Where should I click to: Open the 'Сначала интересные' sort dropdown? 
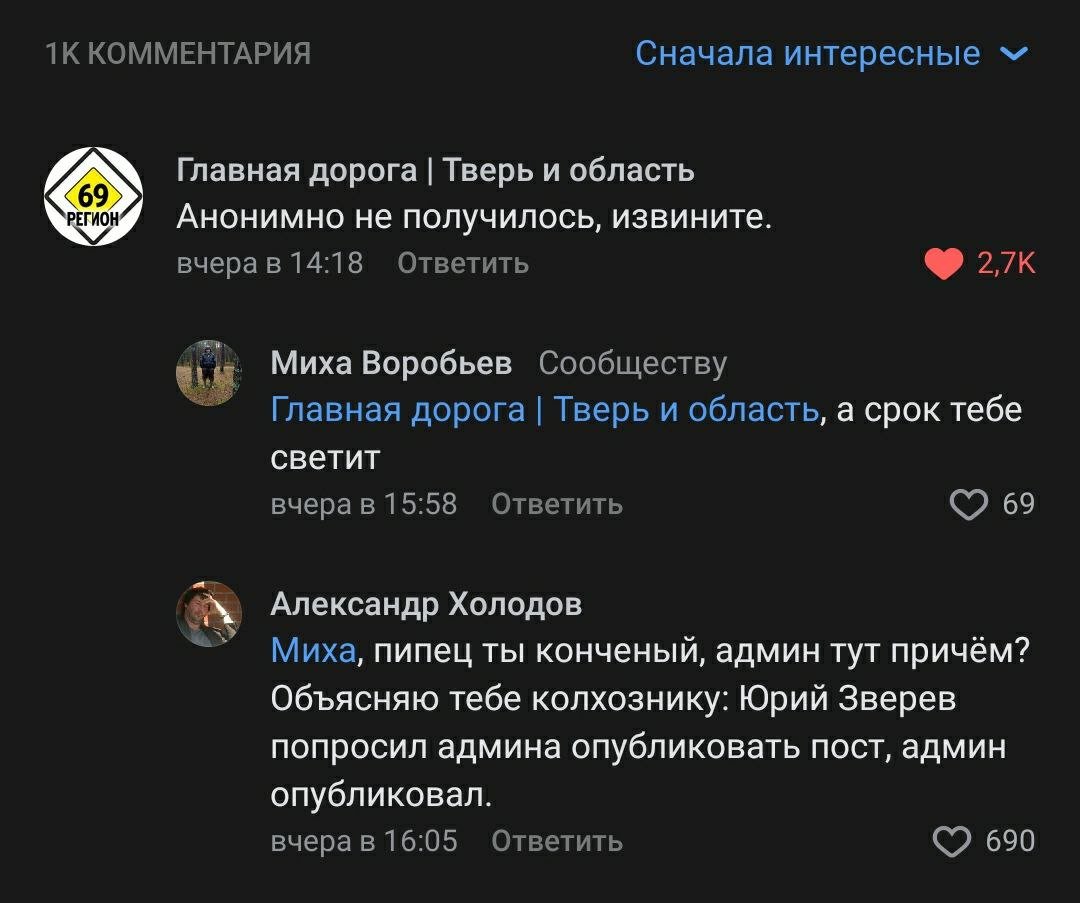807,53
